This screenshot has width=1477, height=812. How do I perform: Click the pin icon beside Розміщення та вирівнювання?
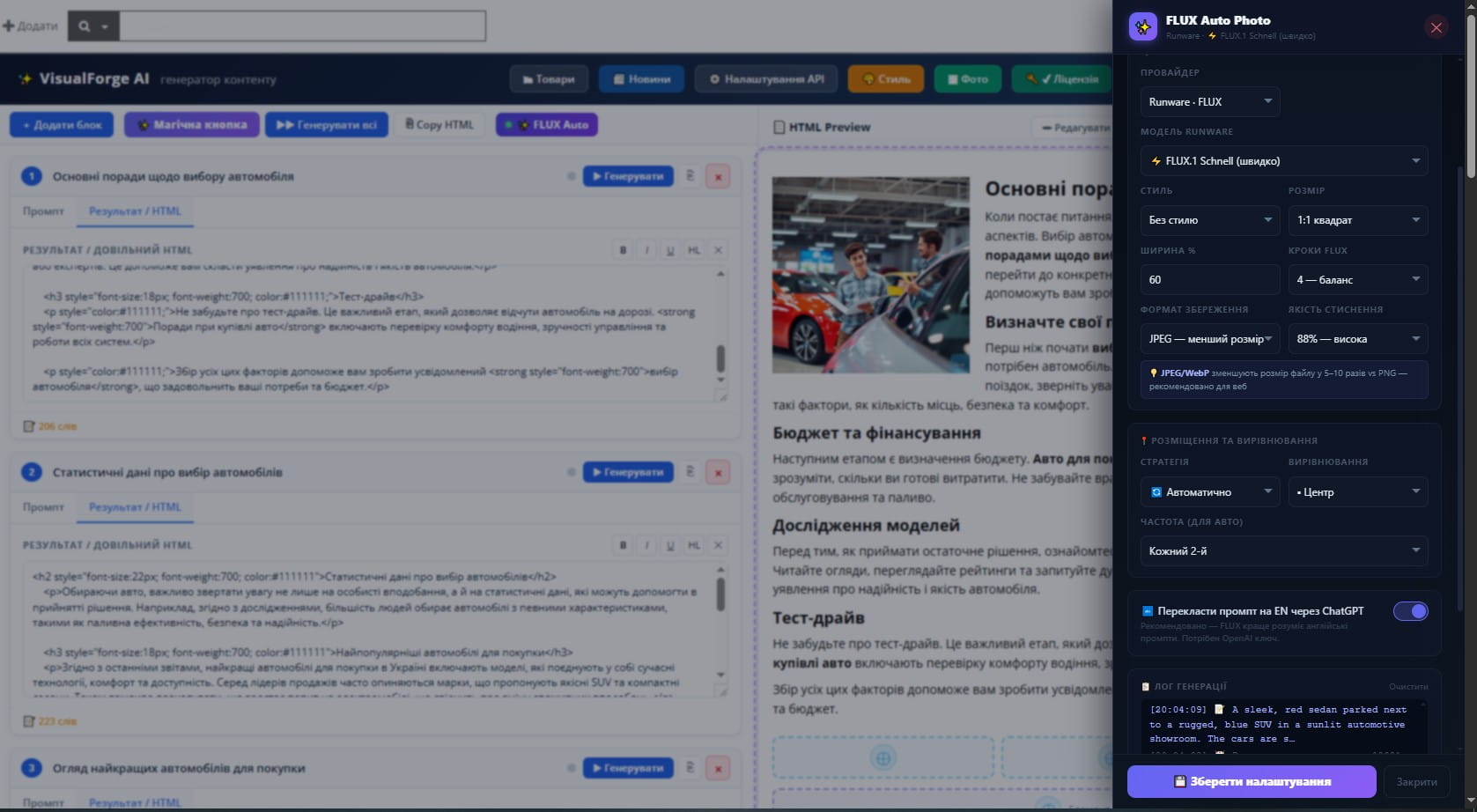1144,440
